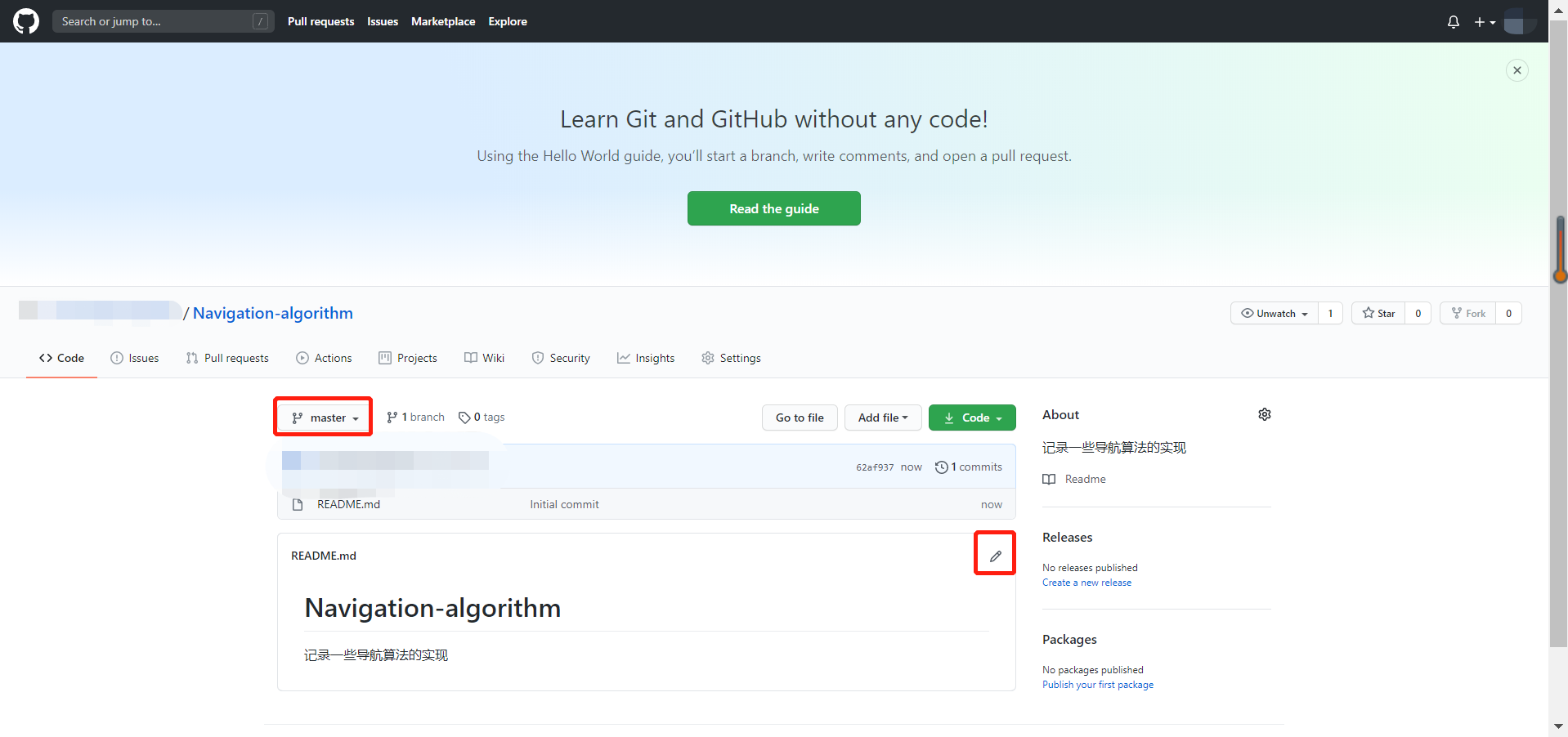
Task: Focus the Search or jump to field
Action: (x=164, y=21)
